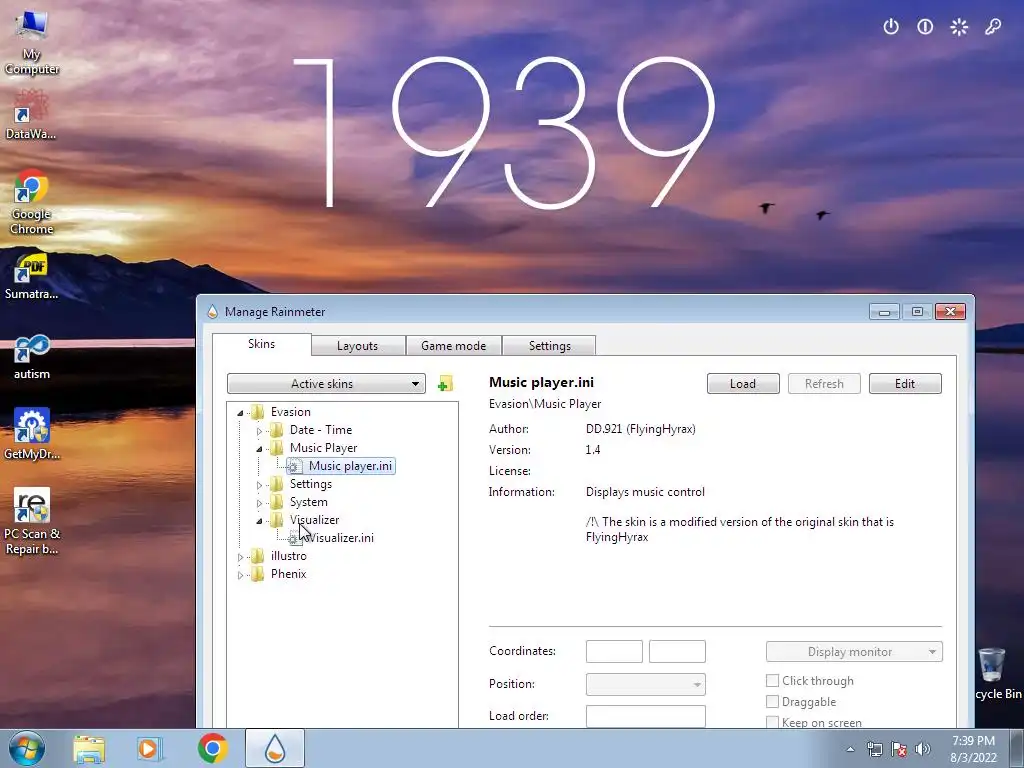Open the Windows Start menu
1024x768 pixels.
tap(27, 748)
